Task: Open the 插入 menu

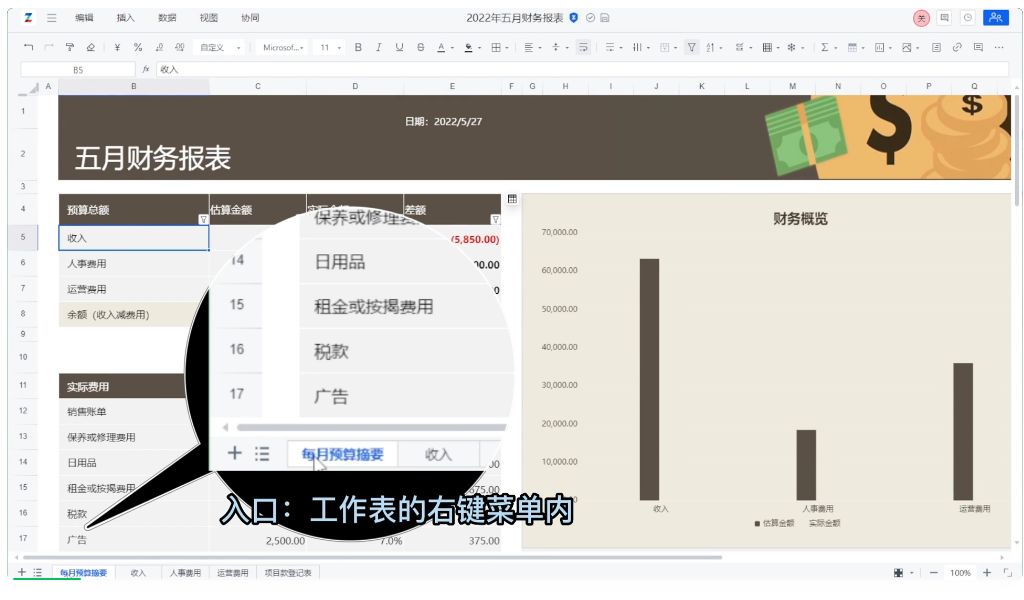Action: click(125, 18)
